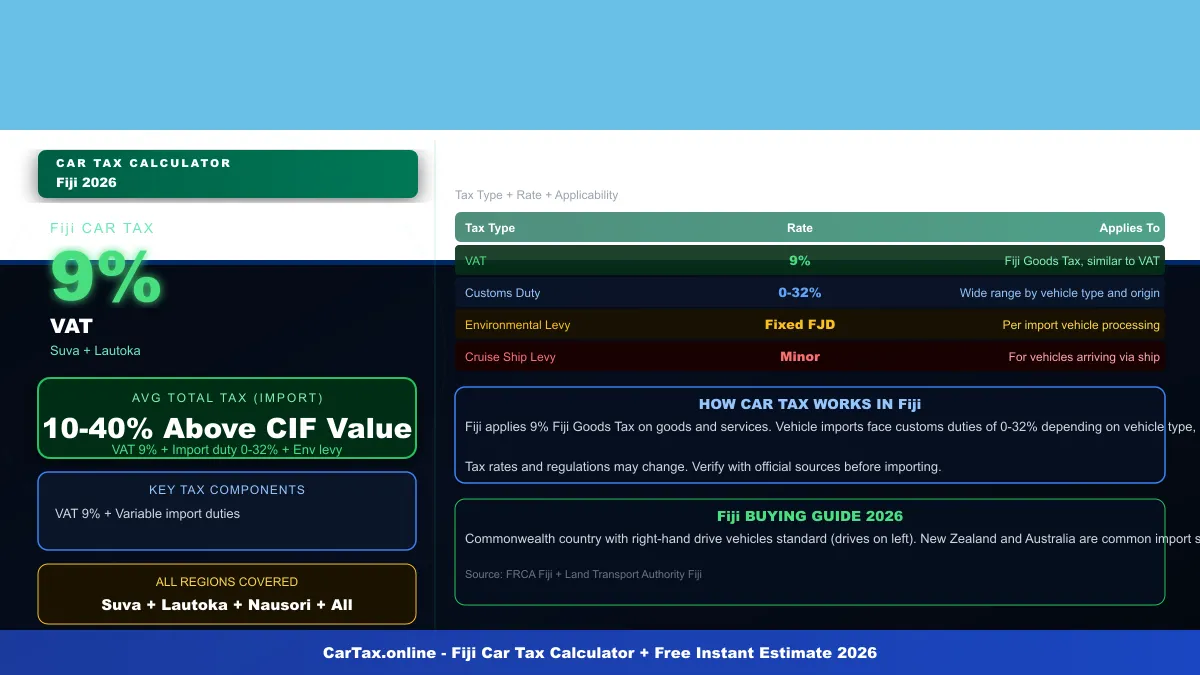Click the Car Tax Calculator Fiji 2026 banner
Viewport: 1200px width, 675px height.
click(228, 173)
